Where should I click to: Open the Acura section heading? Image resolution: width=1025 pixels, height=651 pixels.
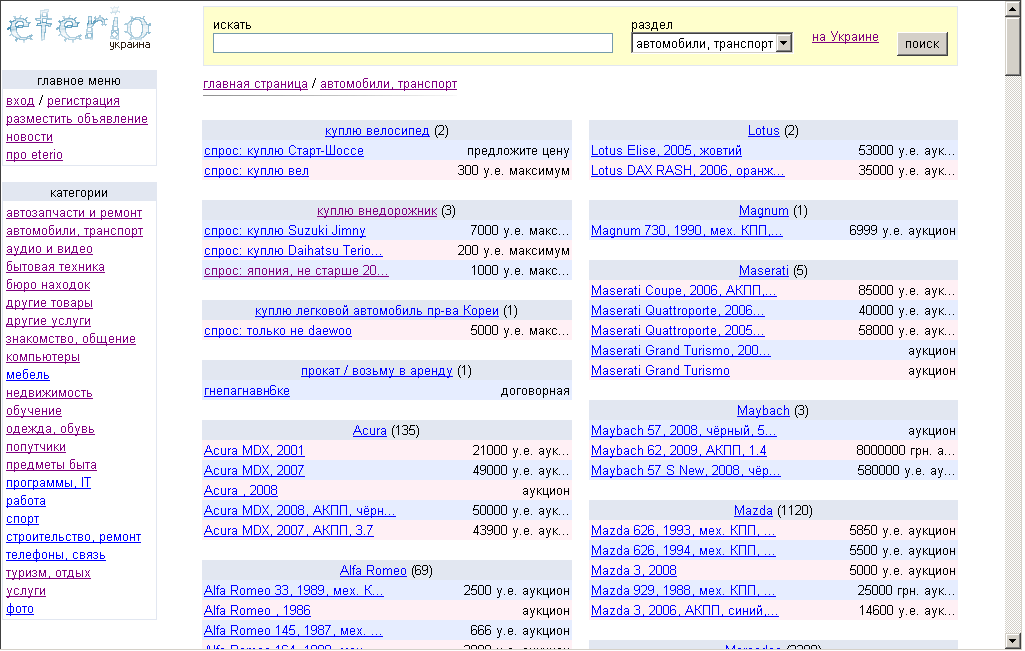click(369, 431)
